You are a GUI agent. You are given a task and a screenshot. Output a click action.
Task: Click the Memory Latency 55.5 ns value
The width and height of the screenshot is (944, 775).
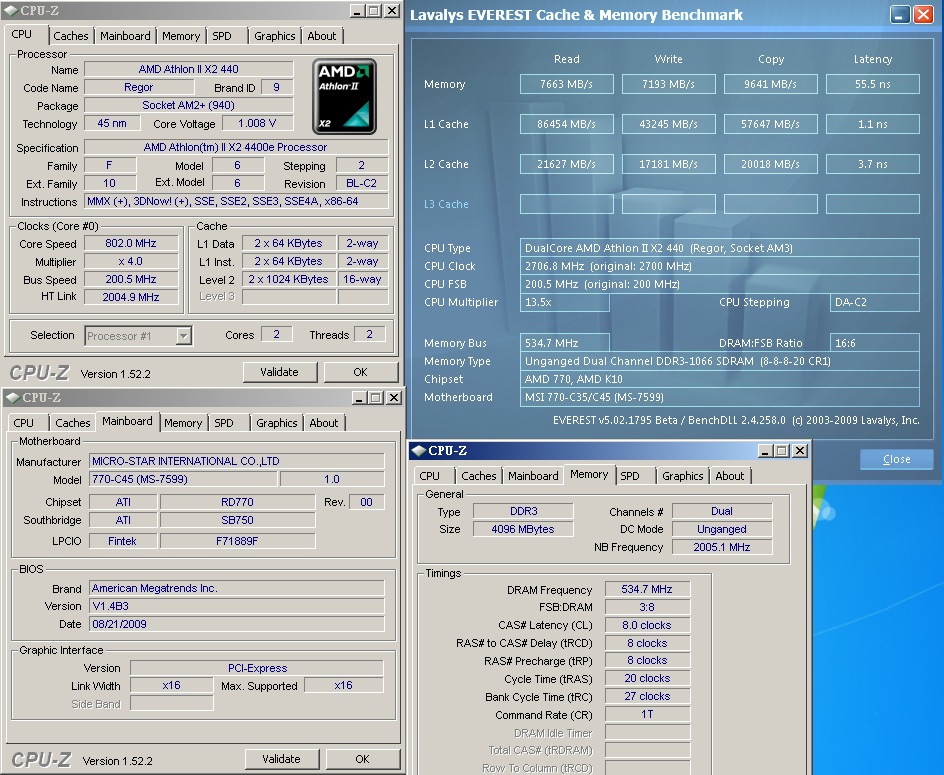coord(873,84)
